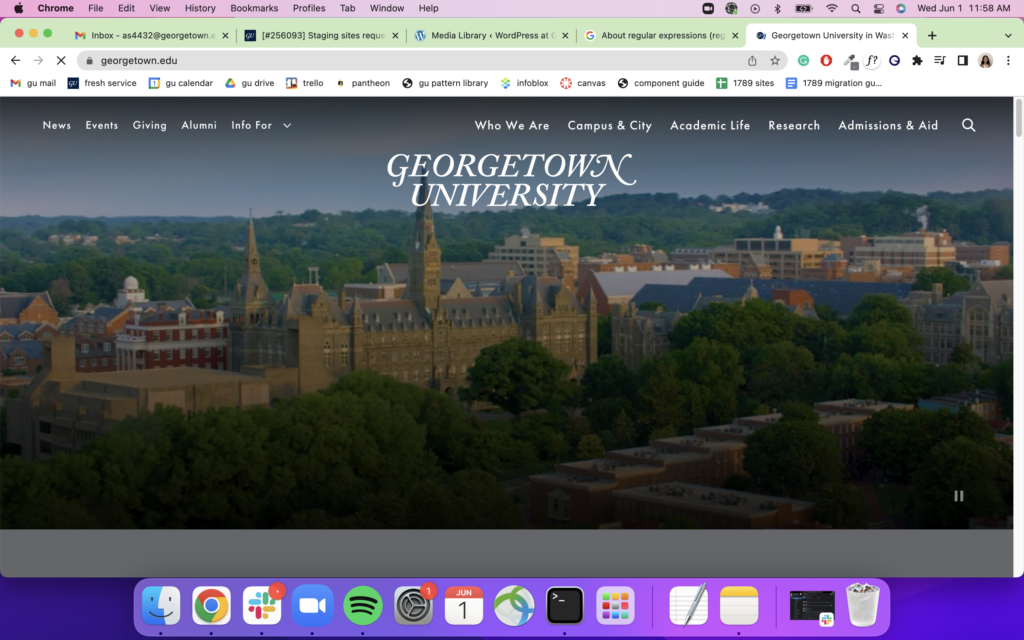The image size is (1024, 640).
Task: Open the 1789 sites bookmark
Action: 745,83
